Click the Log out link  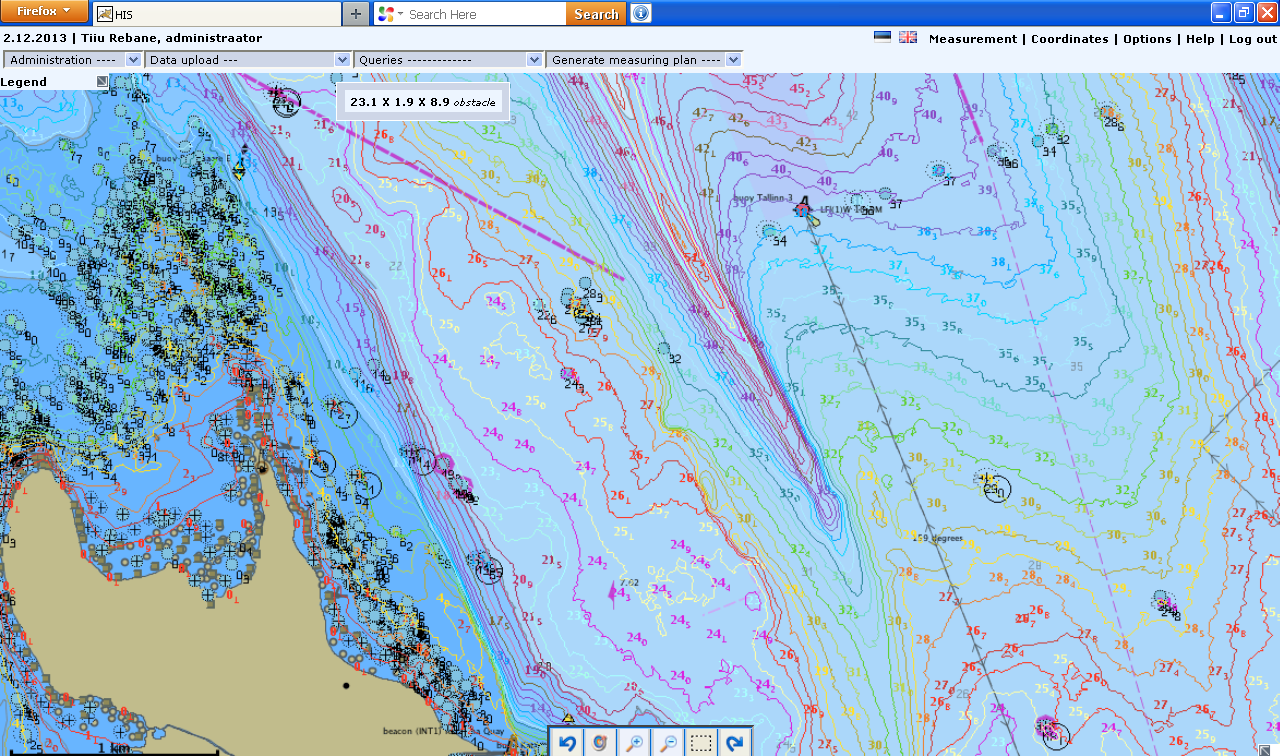[1253, 39]
